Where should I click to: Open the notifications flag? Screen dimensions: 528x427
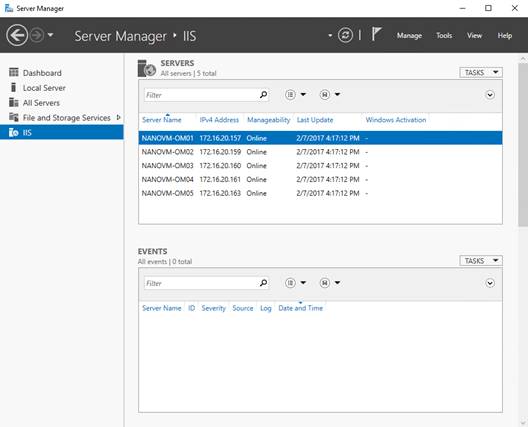click(x=376, y=34)
